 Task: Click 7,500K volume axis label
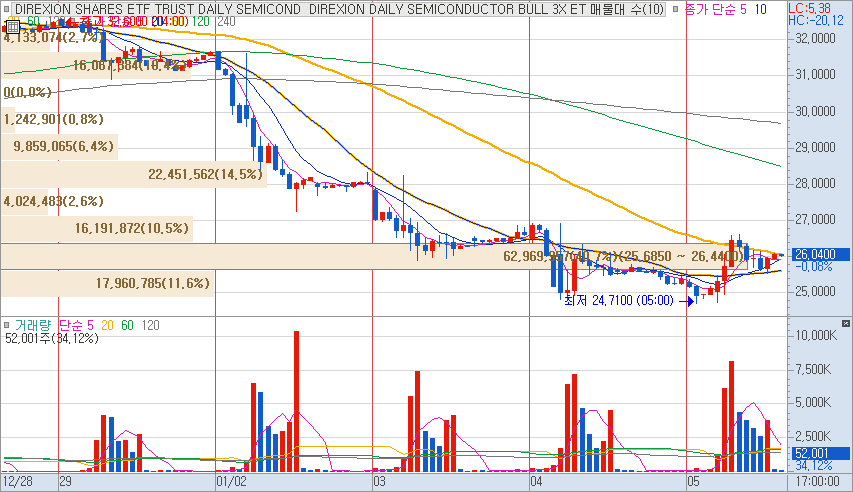(x=813, y=370)
